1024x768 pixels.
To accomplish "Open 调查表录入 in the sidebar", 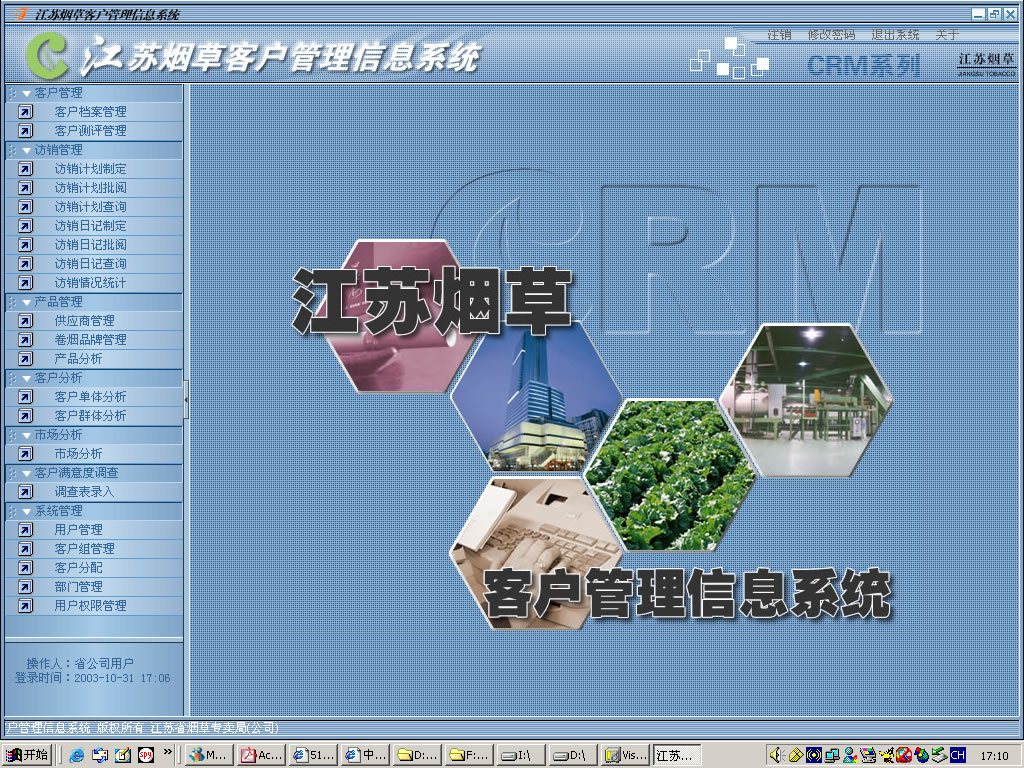I will point(84,491).
